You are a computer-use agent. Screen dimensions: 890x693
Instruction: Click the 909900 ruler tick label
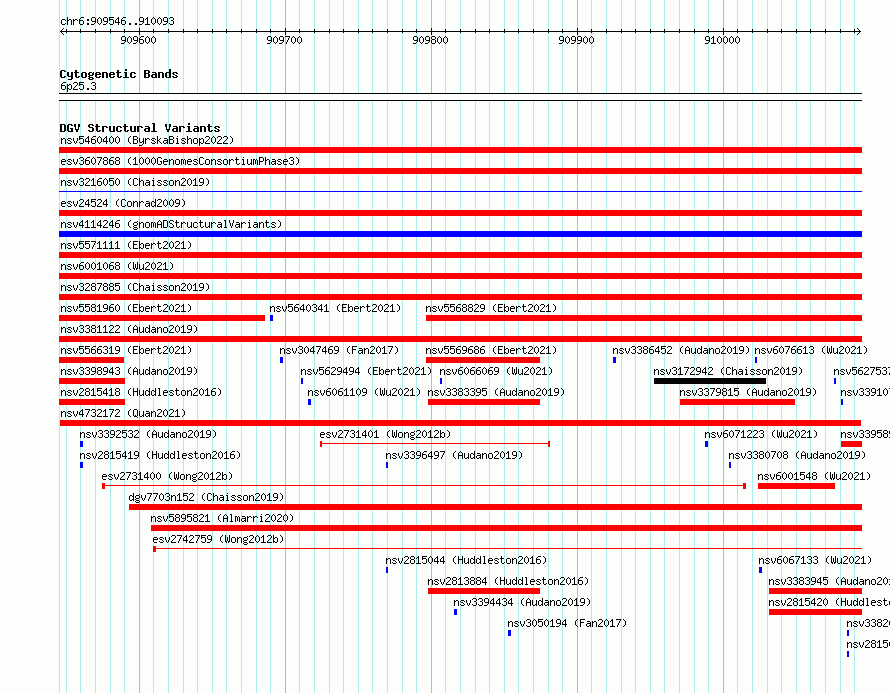click(x=576, y=40)
